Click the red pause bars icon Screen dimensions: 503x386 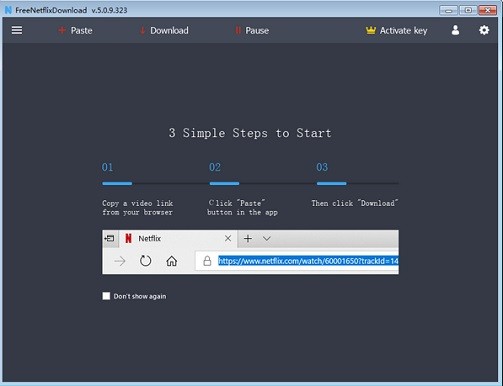click(x=238, y=30)
